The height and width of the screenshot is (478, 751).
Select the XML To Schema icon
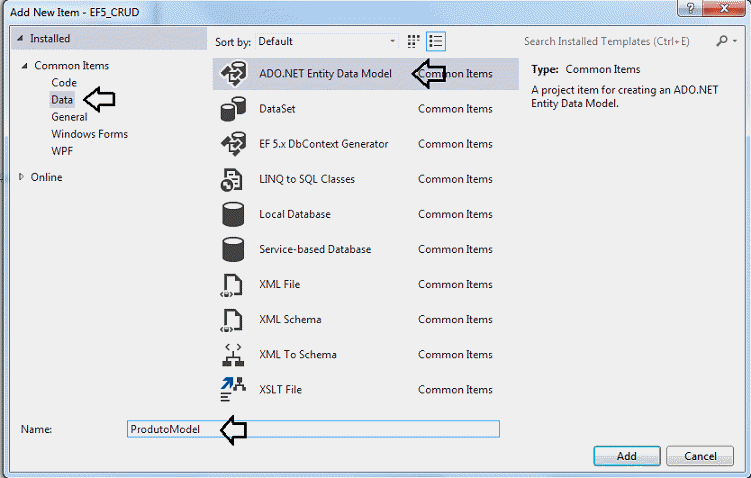click(x=233, y=354)
